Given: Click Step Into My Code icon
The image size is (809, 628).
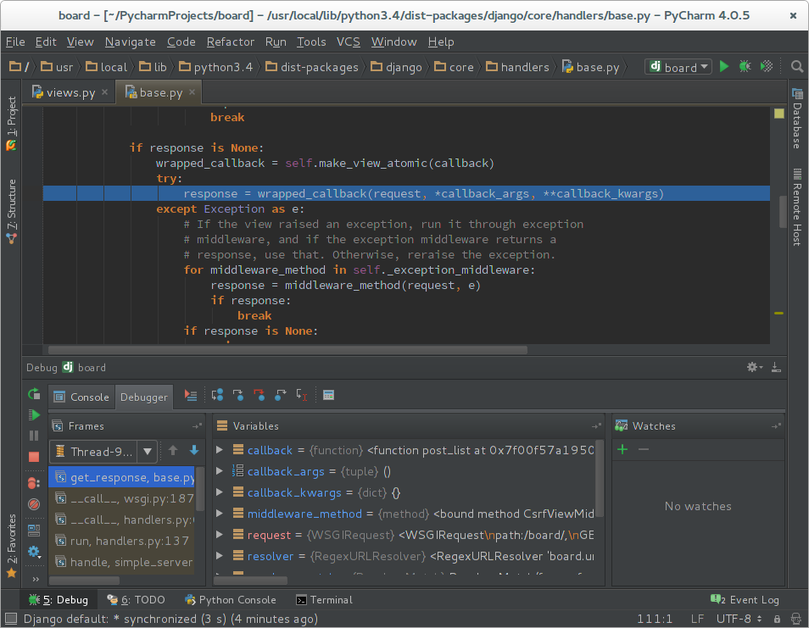Looking at the screenshot, I should coord(259,395).
